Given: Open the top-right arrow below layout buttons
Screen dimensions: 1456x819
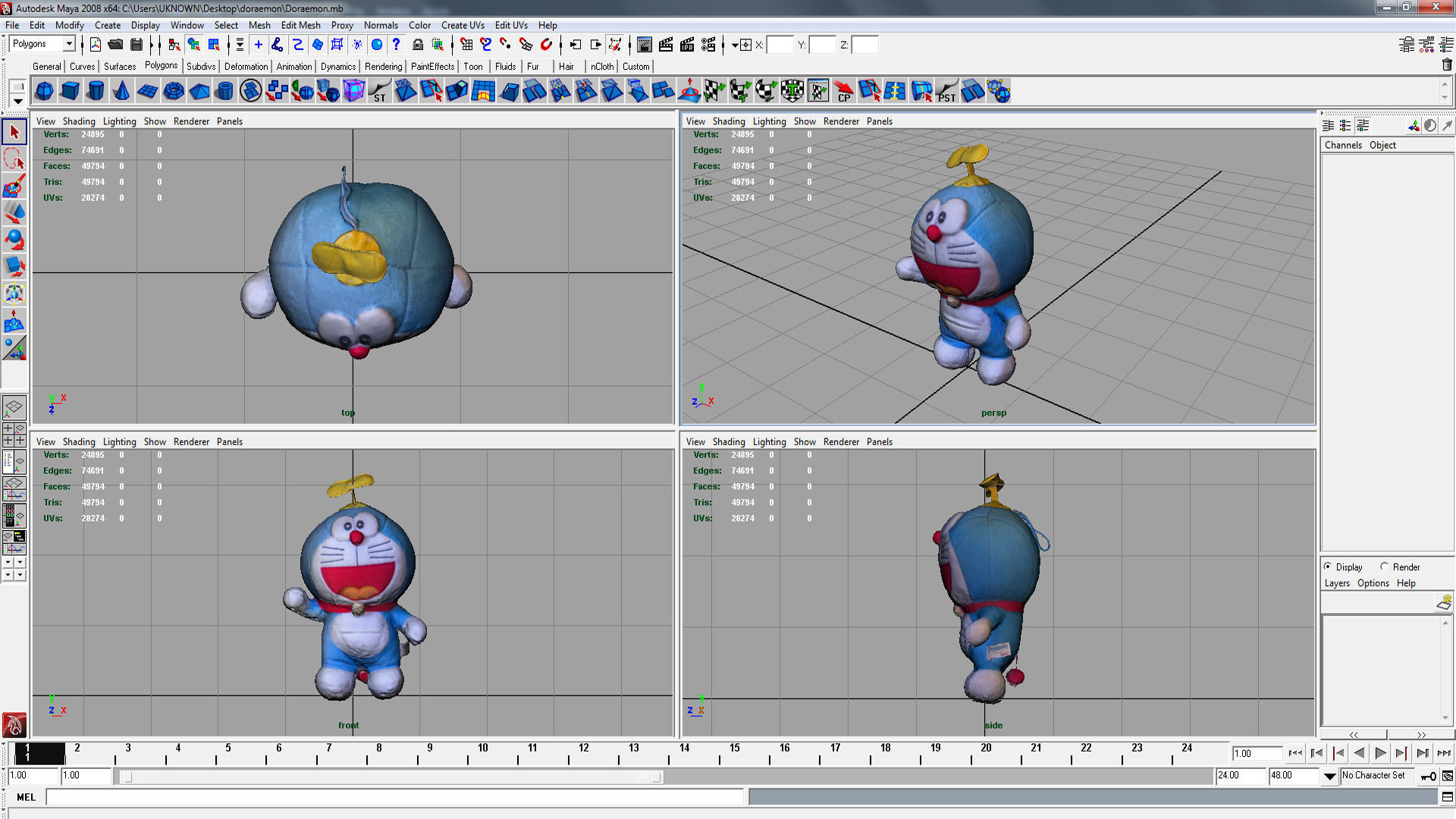Looking at the screenshot, I should coord(20,563).
